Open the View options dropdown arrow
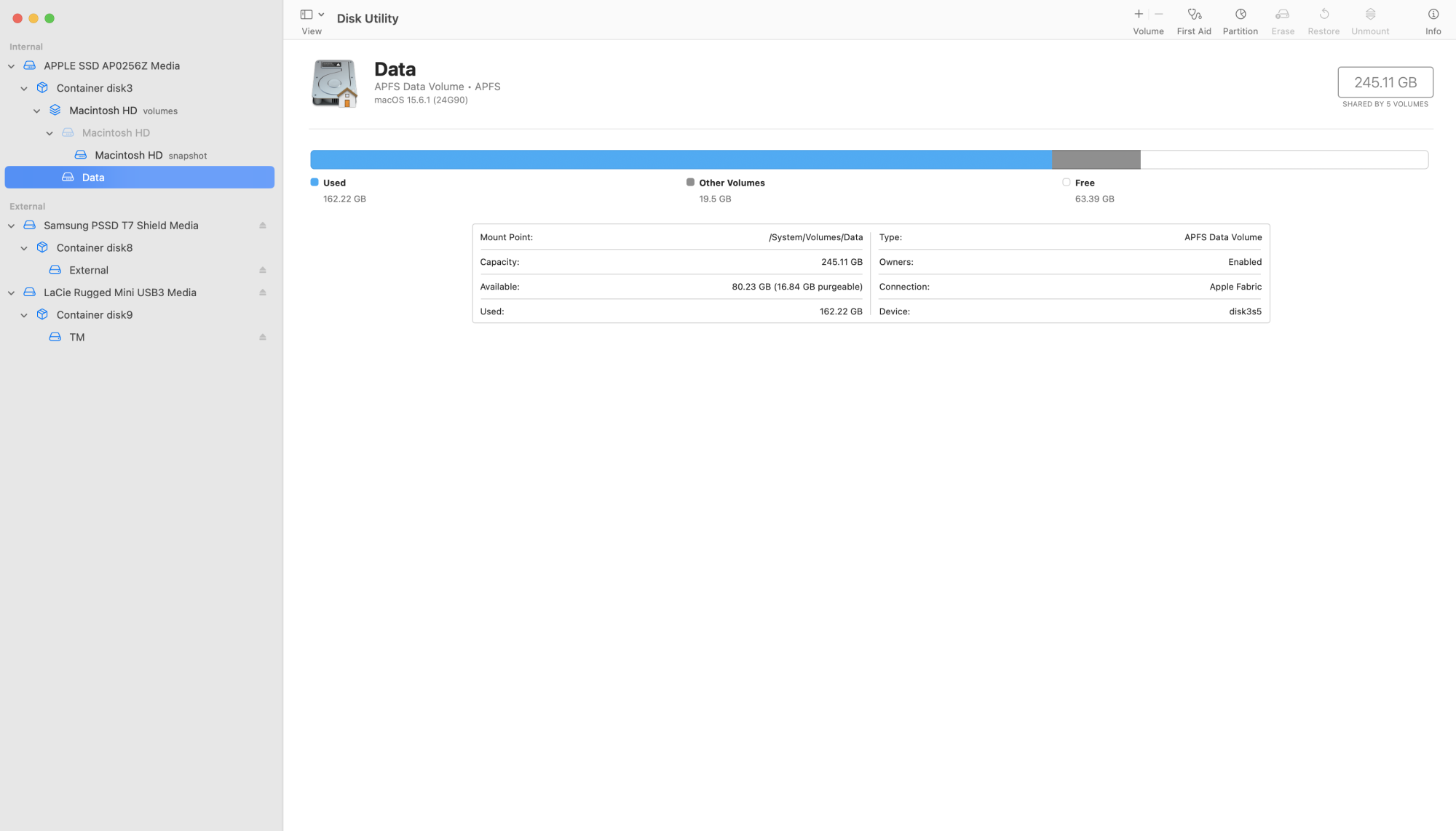 321,15
